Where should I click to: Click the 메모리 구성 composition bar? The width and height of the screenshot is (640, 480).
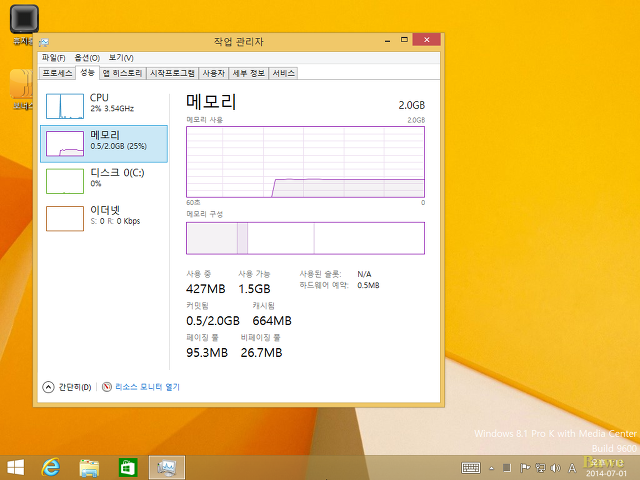coord(305,238)
